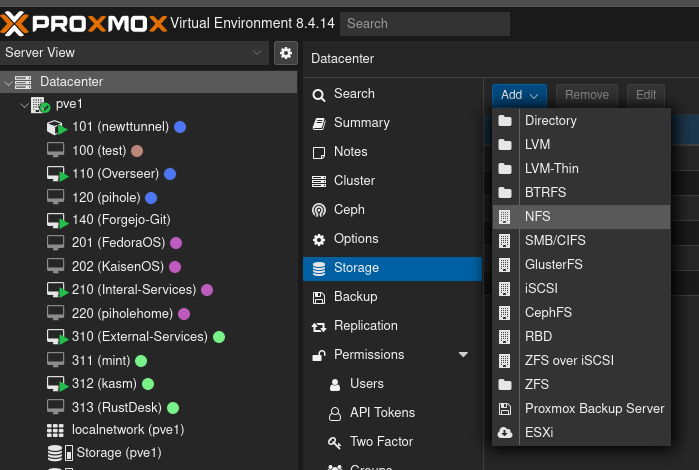
Task: Click the purple tag dot on 201 (FedoraOS)
Action: click(x=176, y=243)
